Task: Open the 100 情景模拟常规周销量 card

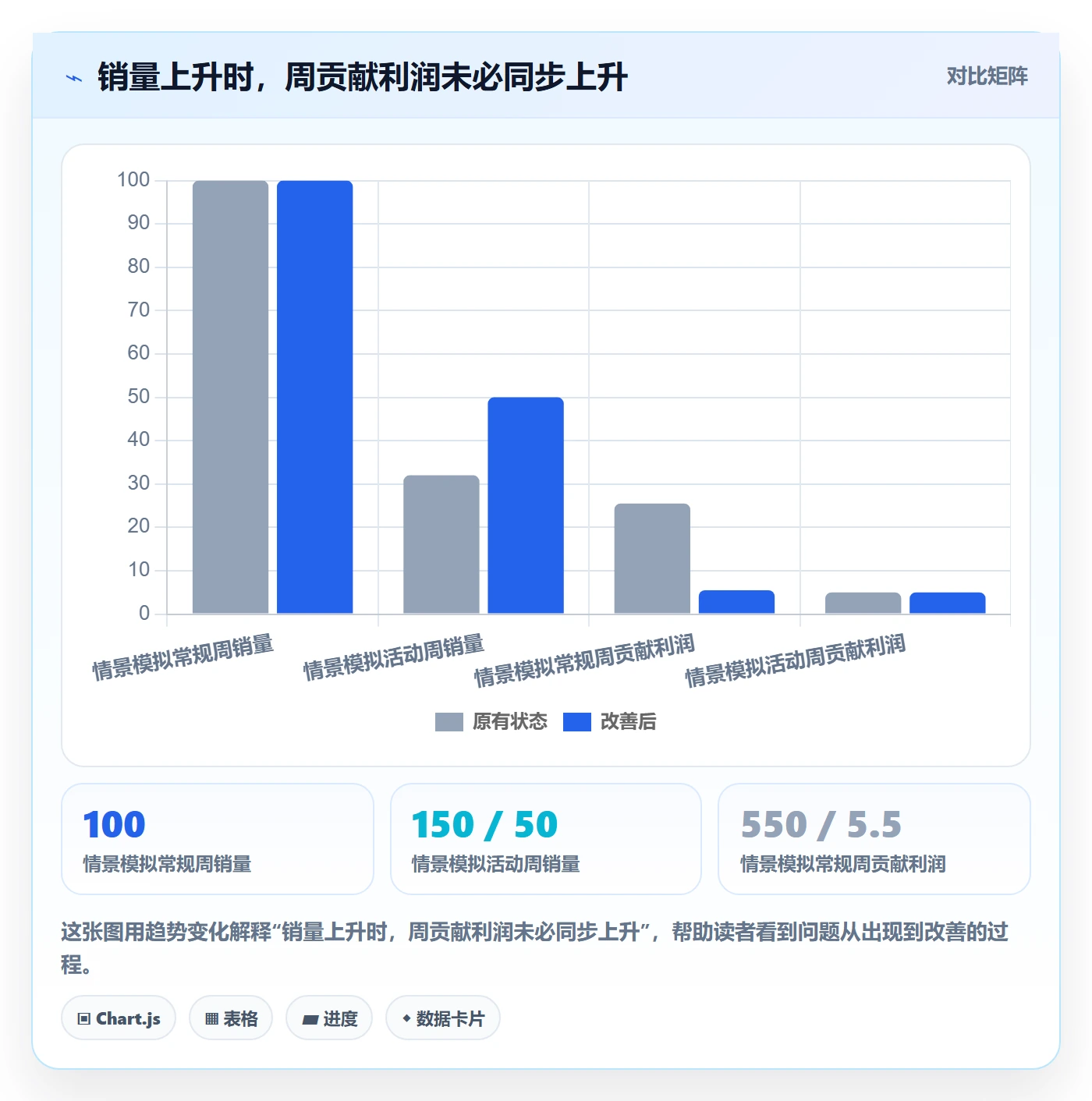Action: click(x=218, y=839)
